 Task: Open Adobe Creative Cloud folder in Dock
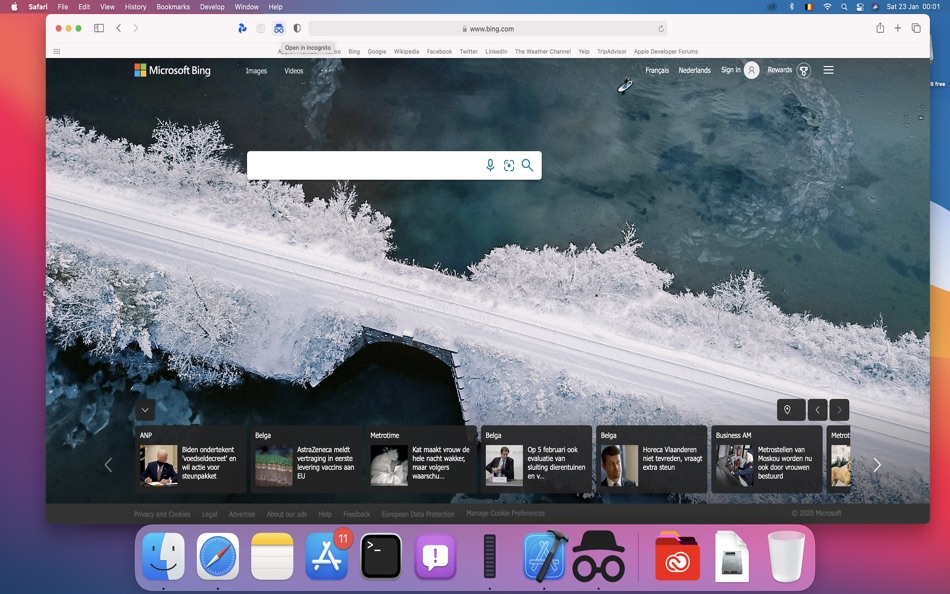pyautogui.click(x=677, y=556)
